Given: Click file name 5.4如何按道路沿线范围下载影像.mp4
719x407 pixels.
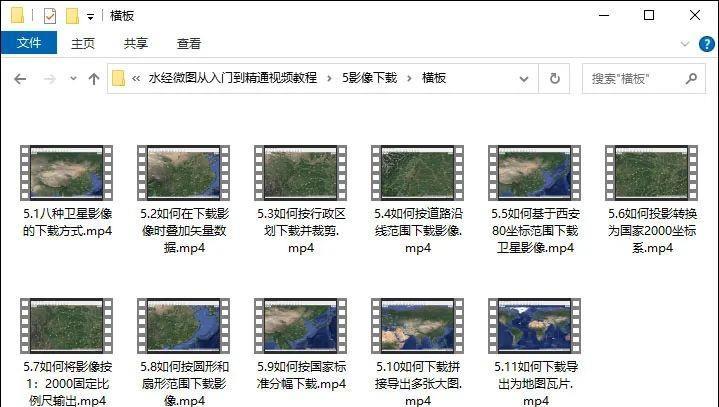Looking at the screenshot, I should coord(418,231).
